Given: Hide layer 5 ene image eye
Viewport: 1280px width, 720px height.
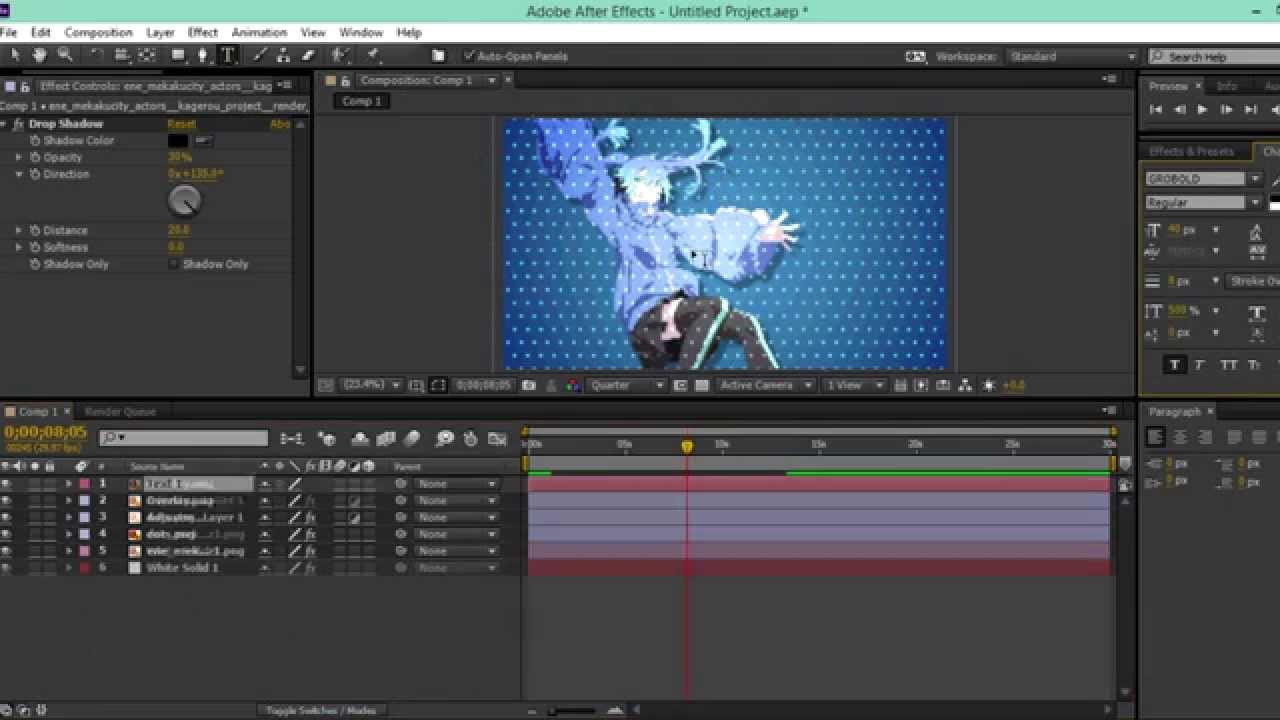Looking at the screenshot, I should (6, 551).
